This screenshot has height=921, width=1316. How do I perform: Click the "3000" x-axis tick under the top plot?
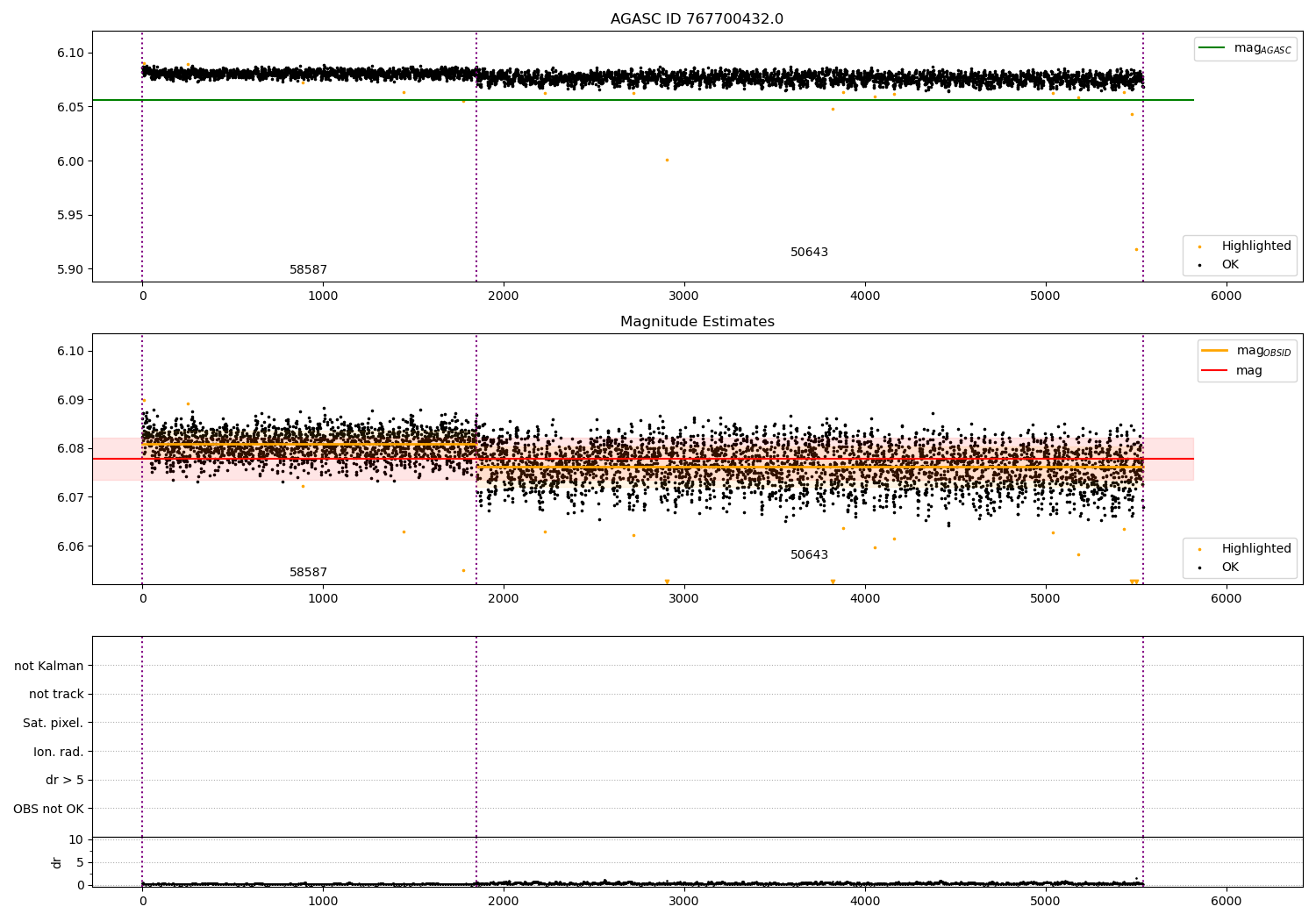pos(684,296)
